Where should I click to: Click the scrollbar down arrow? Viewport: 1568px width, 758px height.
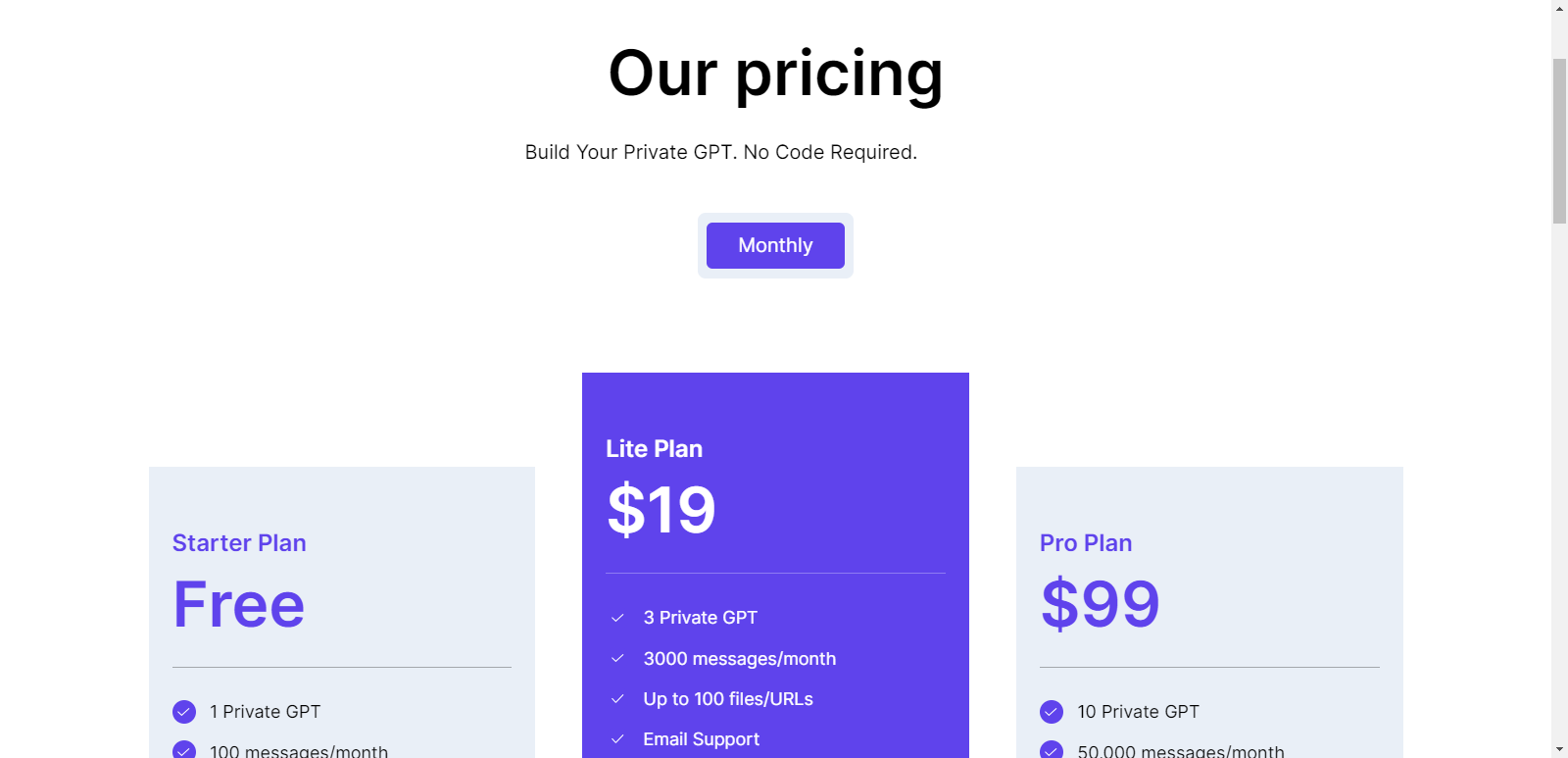[x=1559, y=750]
